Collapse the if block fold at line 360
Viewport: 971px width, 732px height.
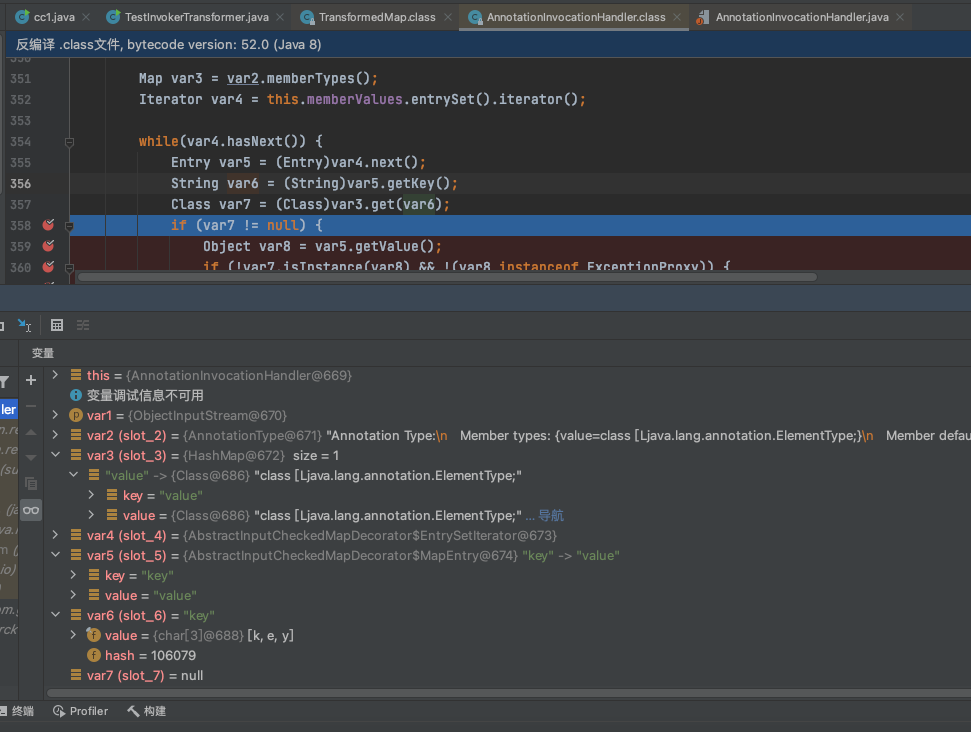[x=69, y=268]
